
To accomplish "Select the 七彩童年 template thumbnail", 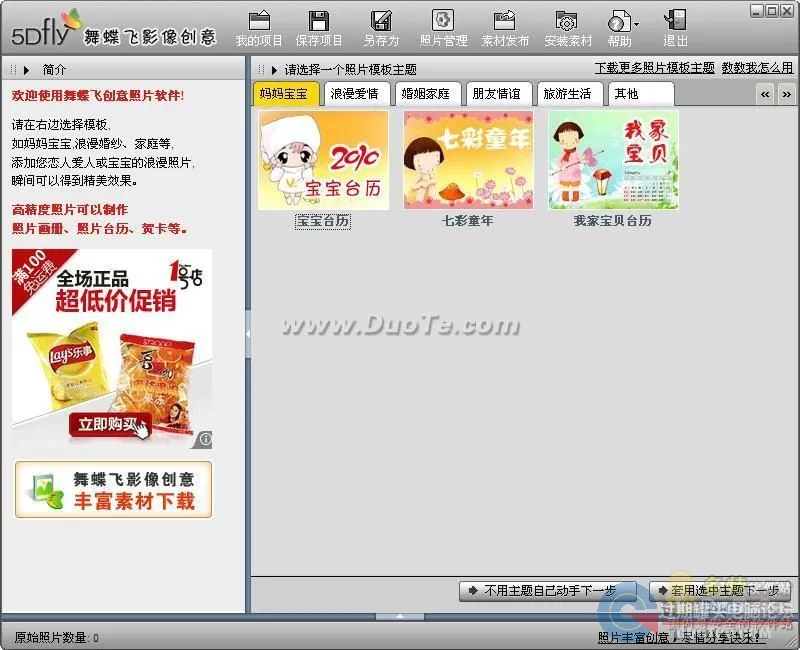I will pos(469,161).
